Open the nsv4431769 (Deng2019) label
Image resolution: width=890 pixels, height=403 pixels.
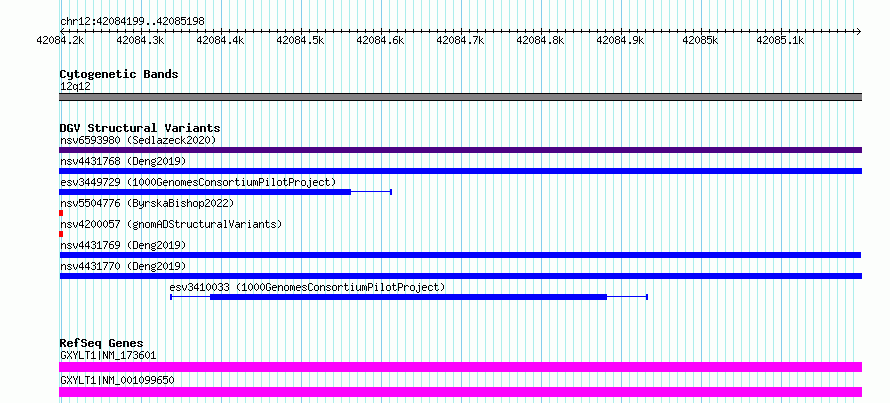[x=123, y=245]
